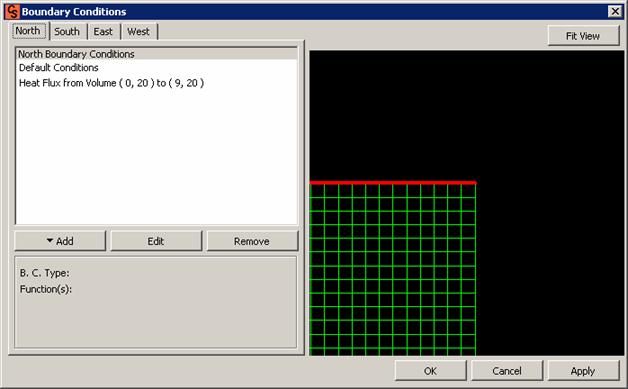
Task: Click the CS application icon in title bar
Action: pos(12,11)
